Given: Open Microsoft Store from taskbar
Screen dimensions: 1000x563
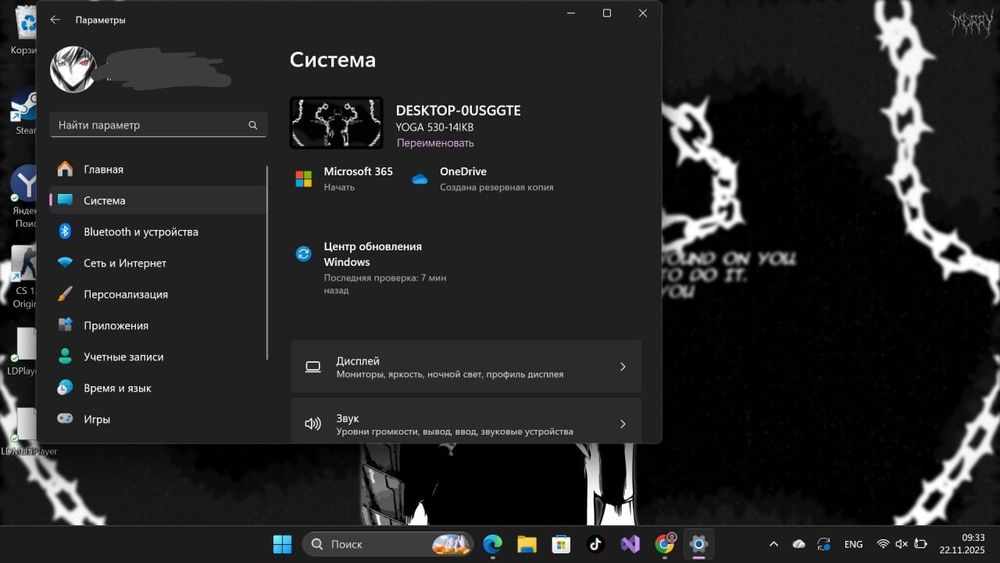Looking at the screenshot, I should tap(561, 544).
